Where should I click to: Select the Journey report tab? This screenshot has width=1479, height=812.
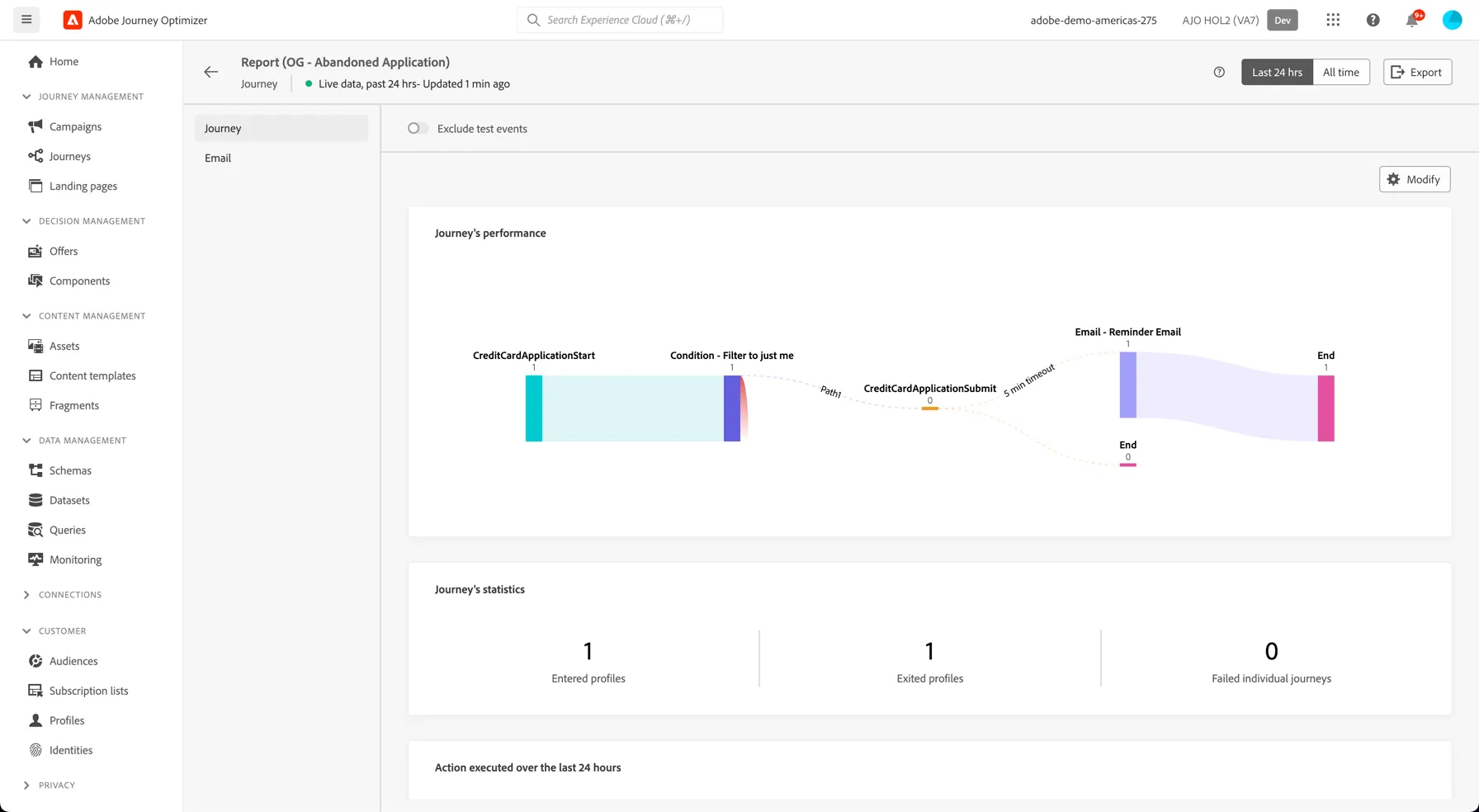281,129
